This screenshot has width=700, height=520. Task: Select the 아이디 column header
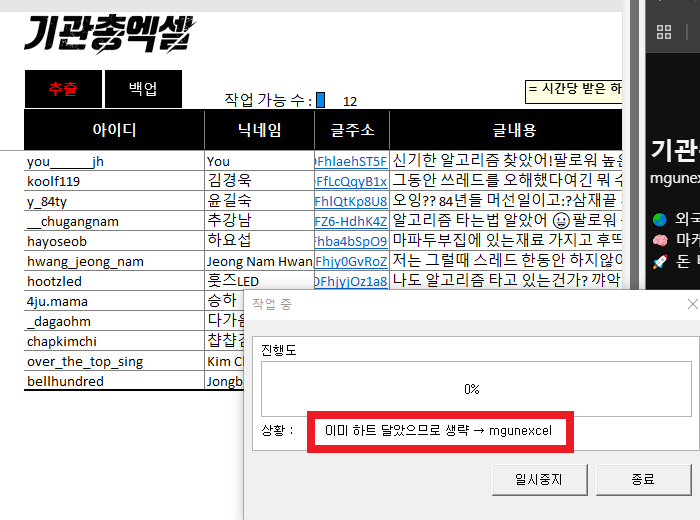(114, 130)
